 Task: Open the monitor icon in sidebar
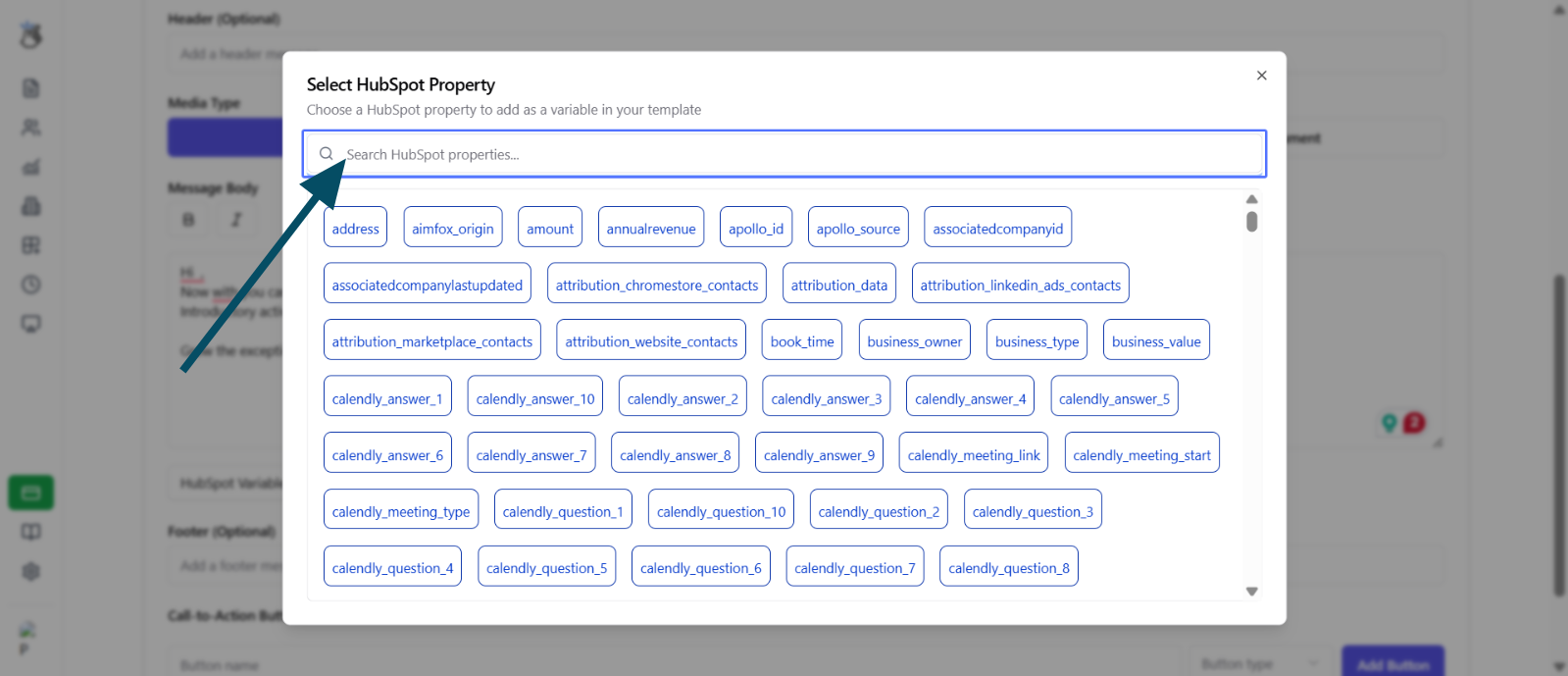pos(31,324)
